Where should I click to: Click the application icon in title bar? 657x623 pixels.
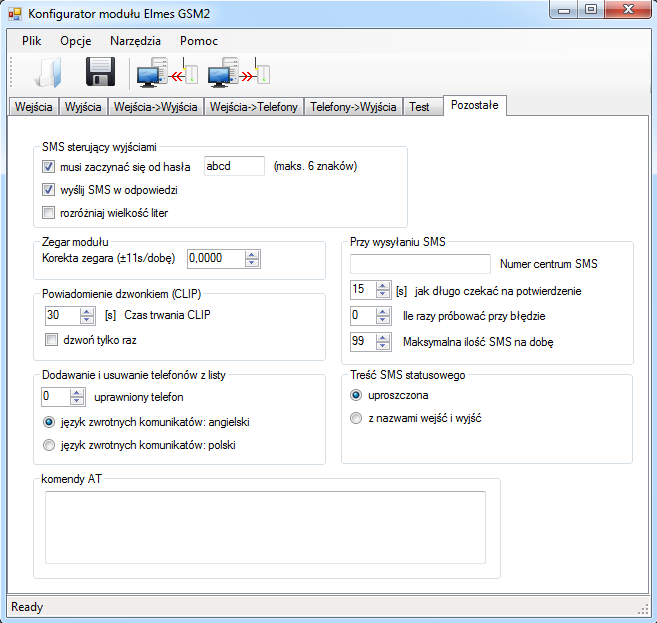(x=15, y=14)
